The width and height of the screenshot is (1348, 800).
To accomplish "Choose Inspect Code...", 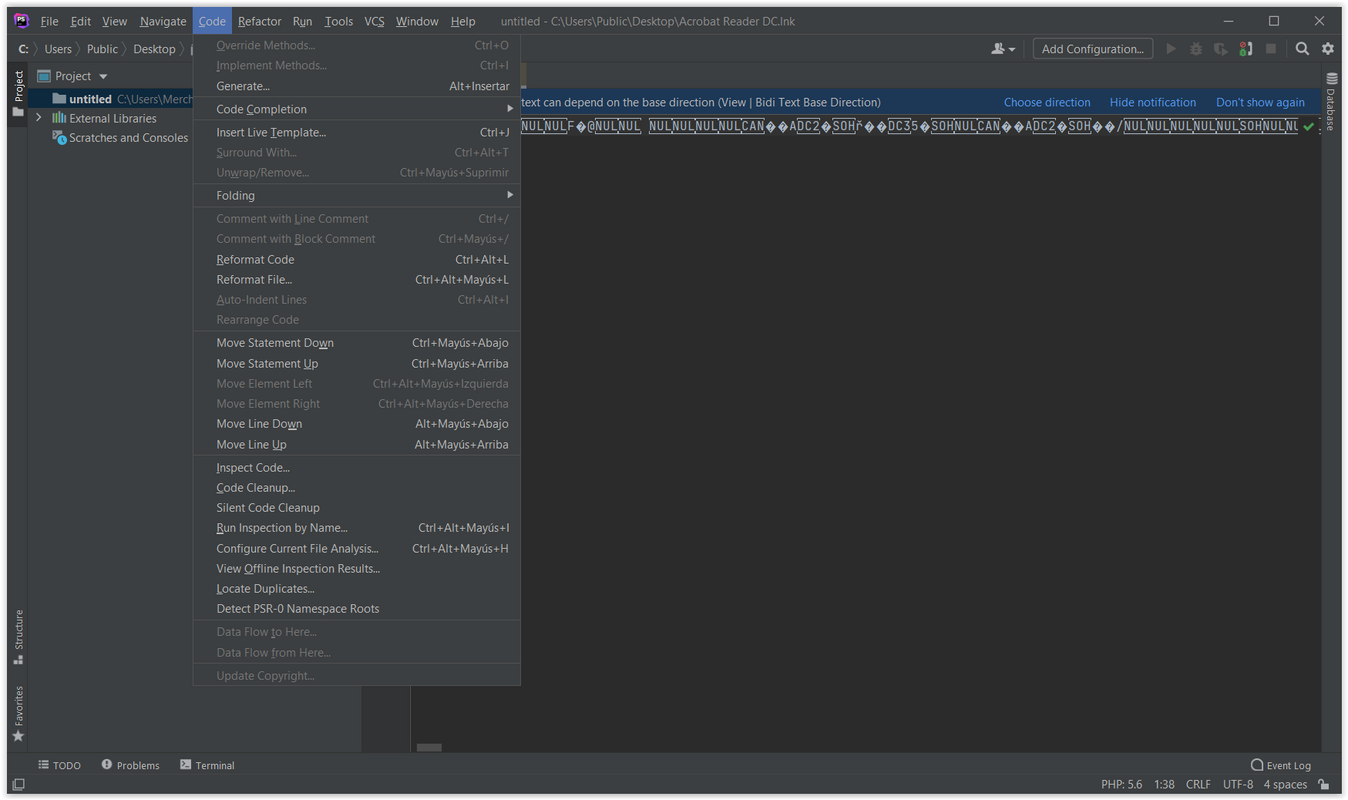I will click(357, 467).
